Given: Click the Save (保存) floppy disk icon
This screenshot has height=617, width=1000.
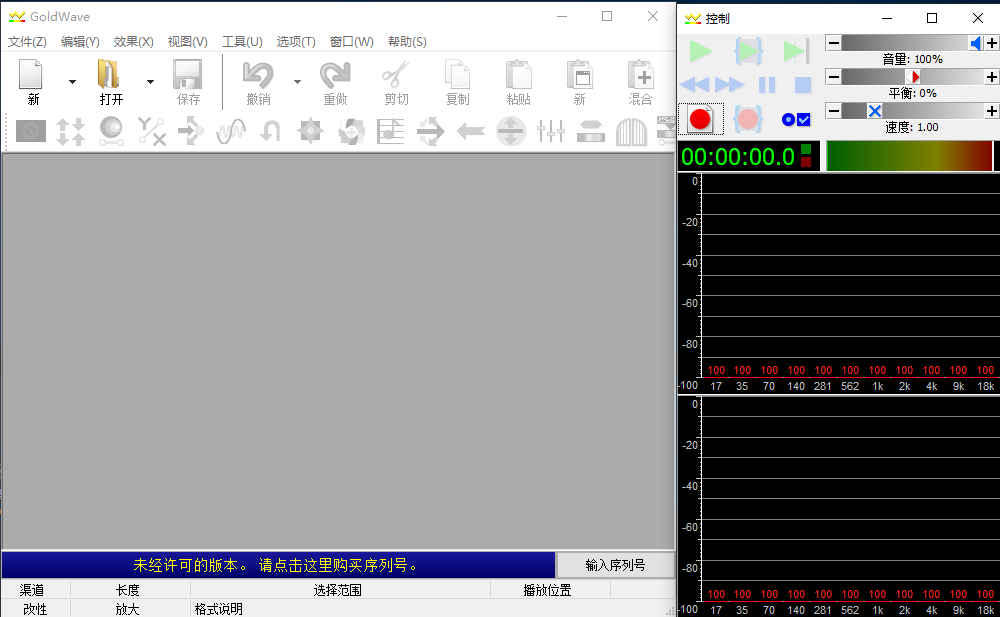Looking at the screenshot, I should (188, 75).
